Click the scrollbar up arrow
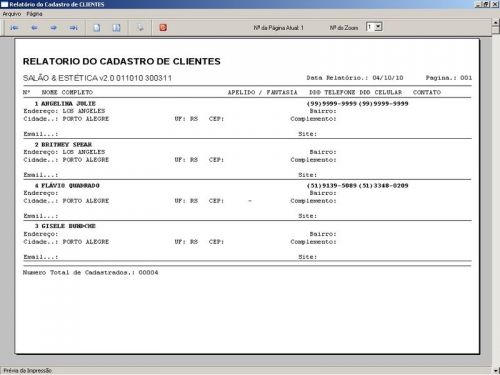 (496, 23)
